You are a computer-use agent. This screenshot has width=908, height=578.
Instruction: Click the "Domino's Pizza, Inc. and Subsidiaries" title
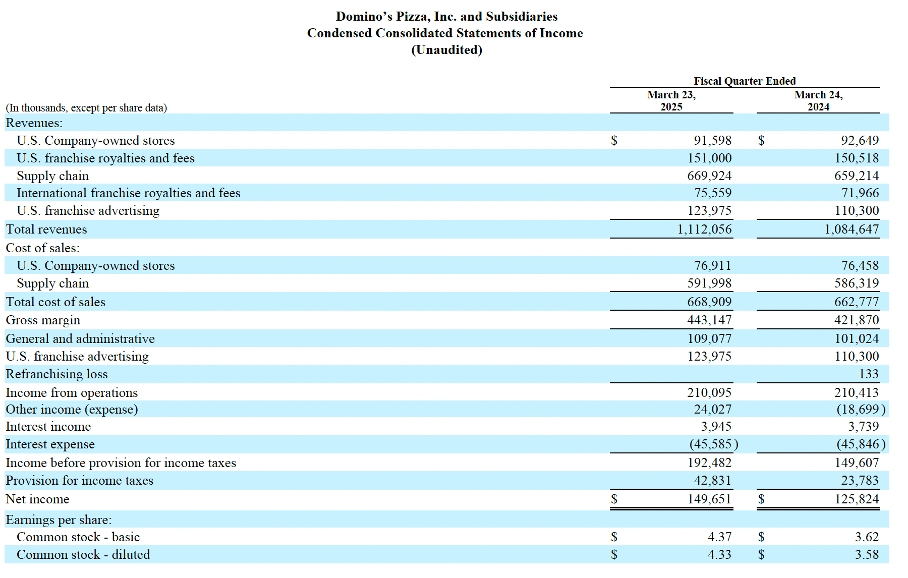(446, 16)
